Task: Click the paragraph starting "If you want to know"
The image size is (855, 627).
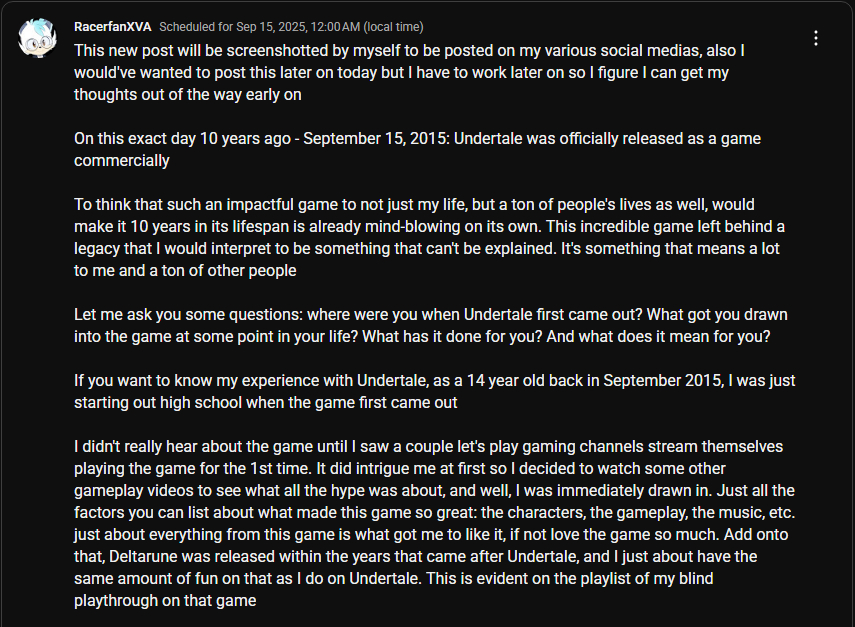Action: click(435, 391)
